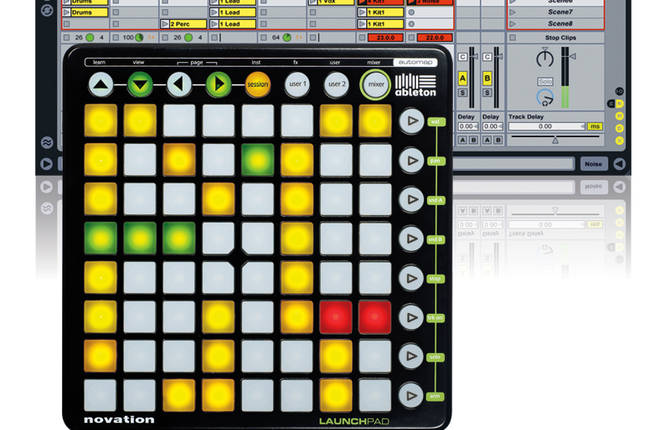Select the yellow 2 Perc clip name
Image resolution: width=670 pixels, height=430 pixels.
pos(187,24)
